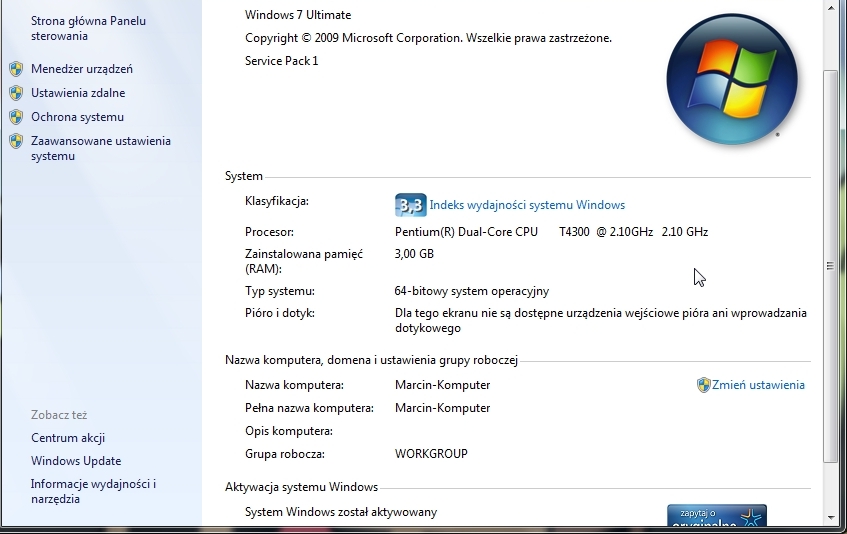The height and width of the screenshot is (534, 847).
Task: Click the Windows 7 Ultimate edition text
Action: 298,15
